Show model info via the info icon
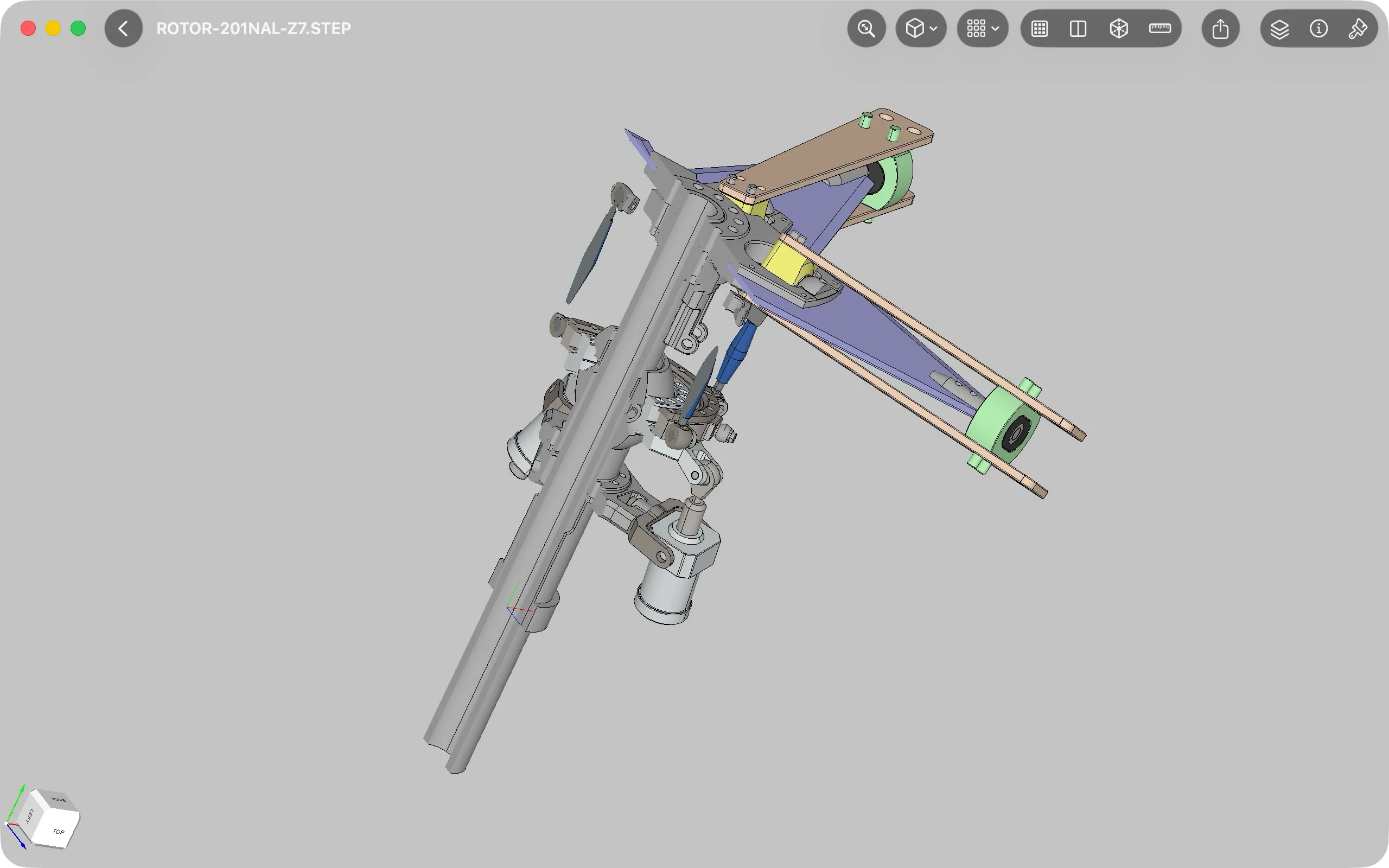Image resolution: width=1389 pixels, height=868 pixels. pyautogui.click(x=1318, y=28)
